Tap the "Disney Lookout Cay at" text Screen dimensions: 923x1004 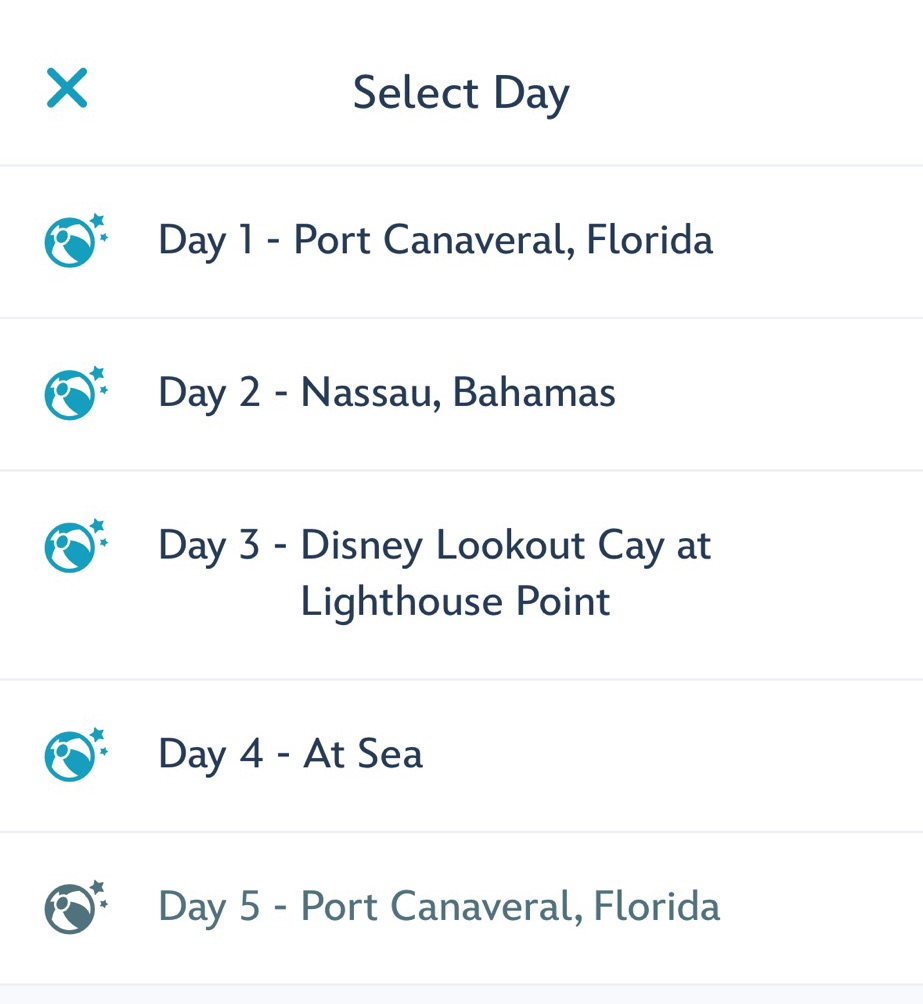click(506, 546)
